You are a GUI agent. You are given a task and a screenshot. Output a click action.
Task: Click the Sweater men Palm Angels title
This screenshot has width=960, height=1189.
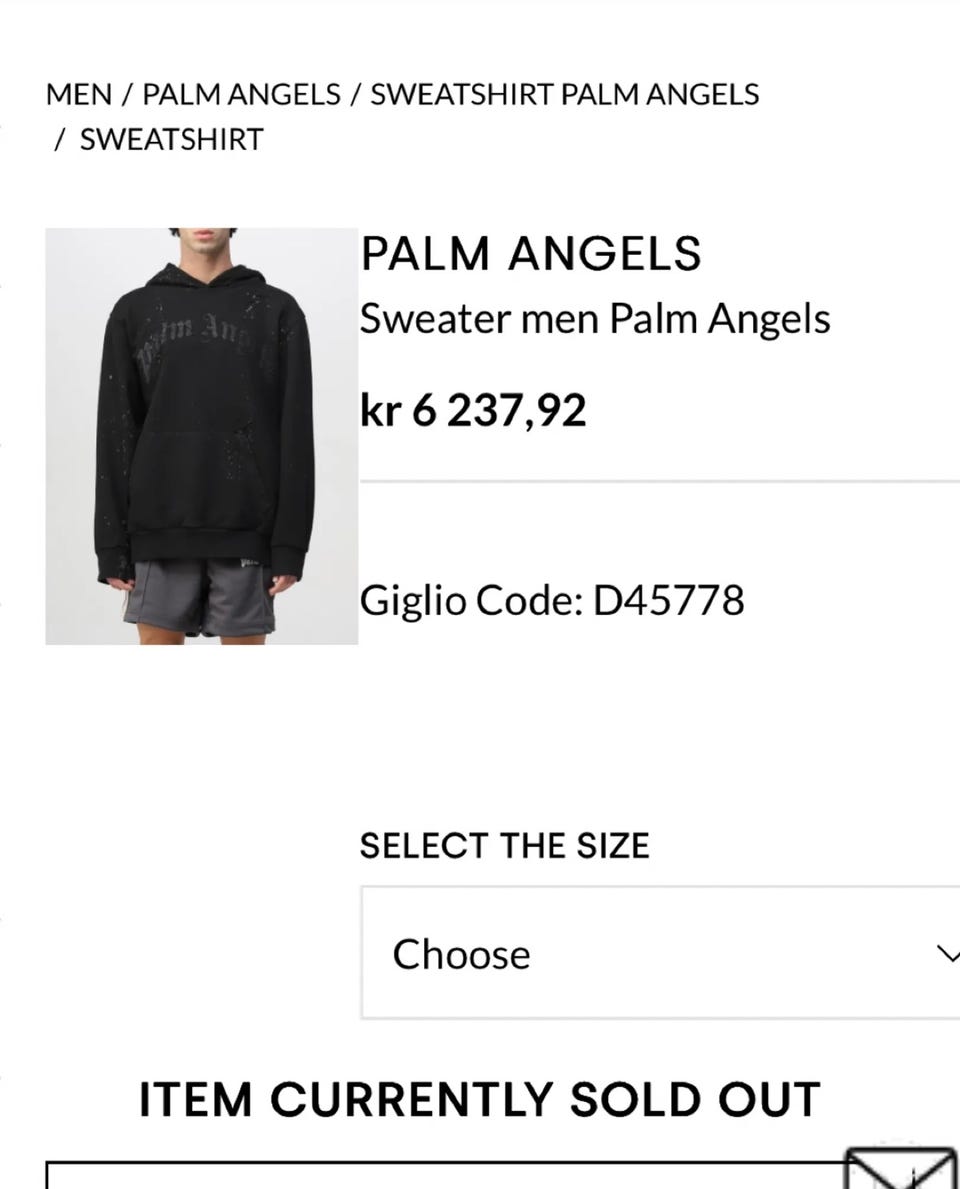pos(595,318)
